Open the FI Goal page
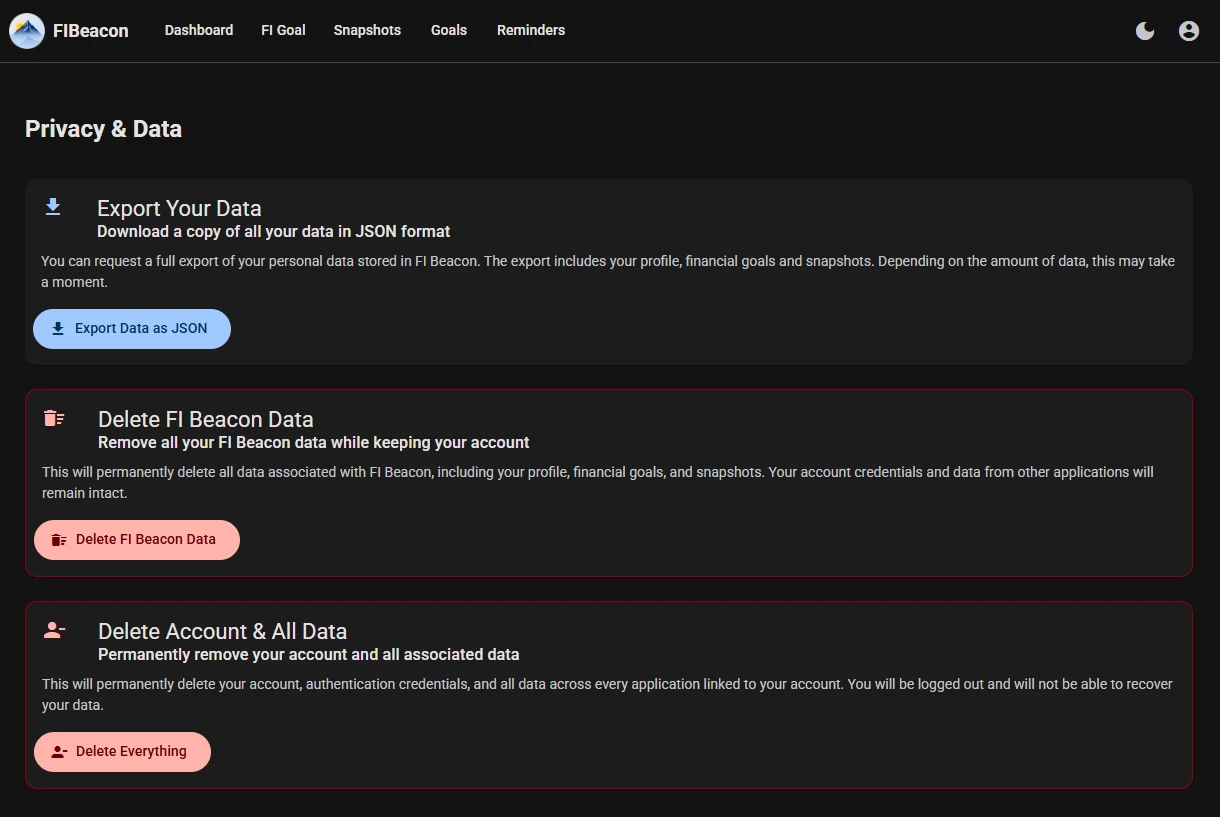The image size is (1220, 817). pyautogui.click(x=283, y=30)
